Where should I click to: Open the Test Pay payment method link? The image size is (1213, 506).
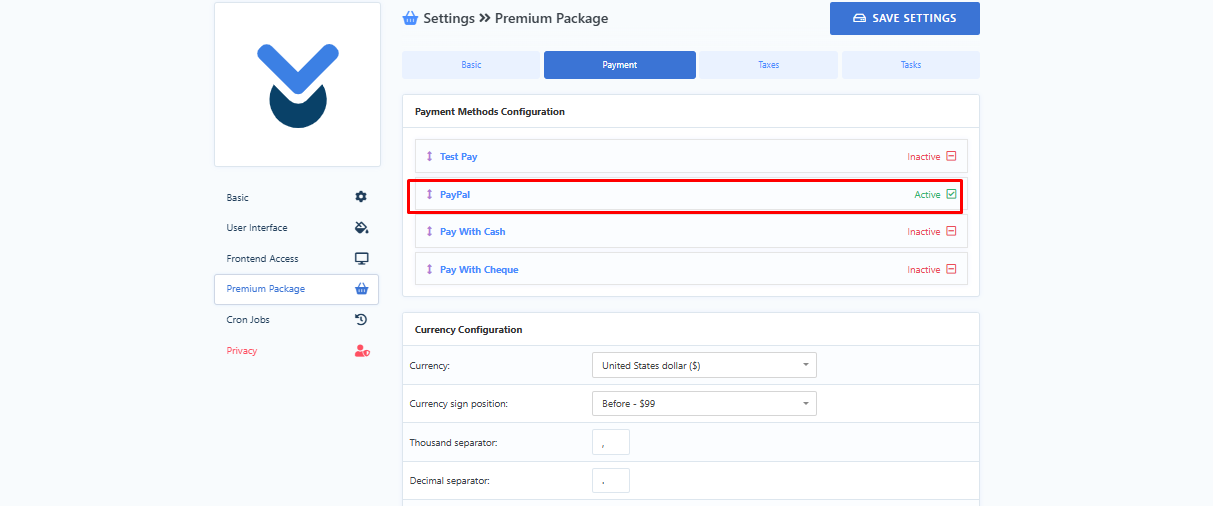pyautogui.click(x=459, y=157)
